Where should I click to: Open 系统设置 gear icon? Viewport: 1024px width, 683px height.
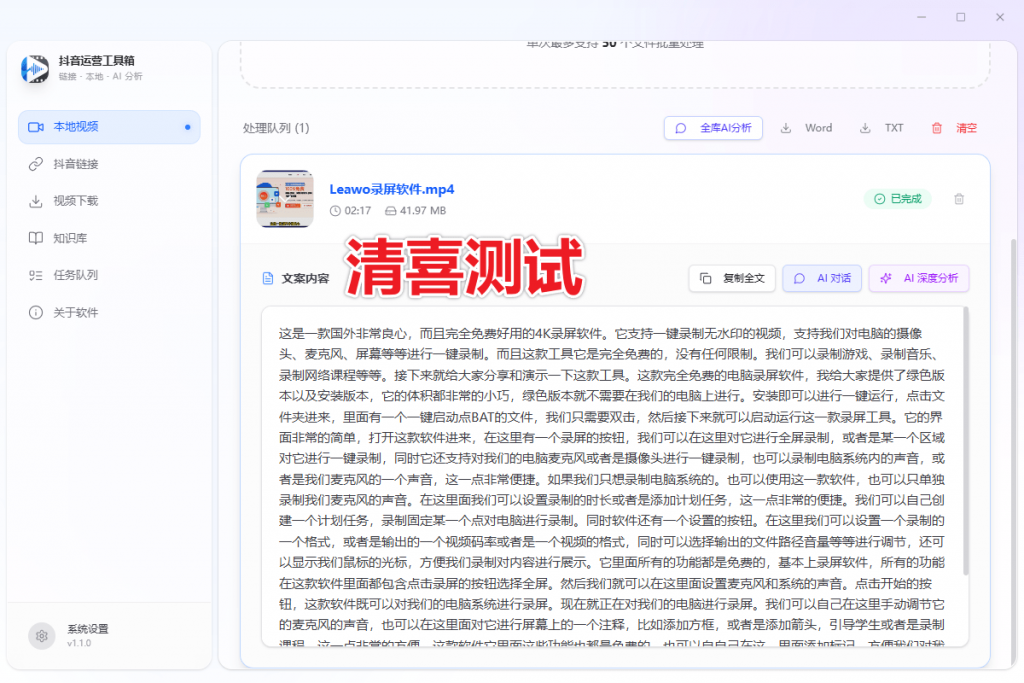41,635
